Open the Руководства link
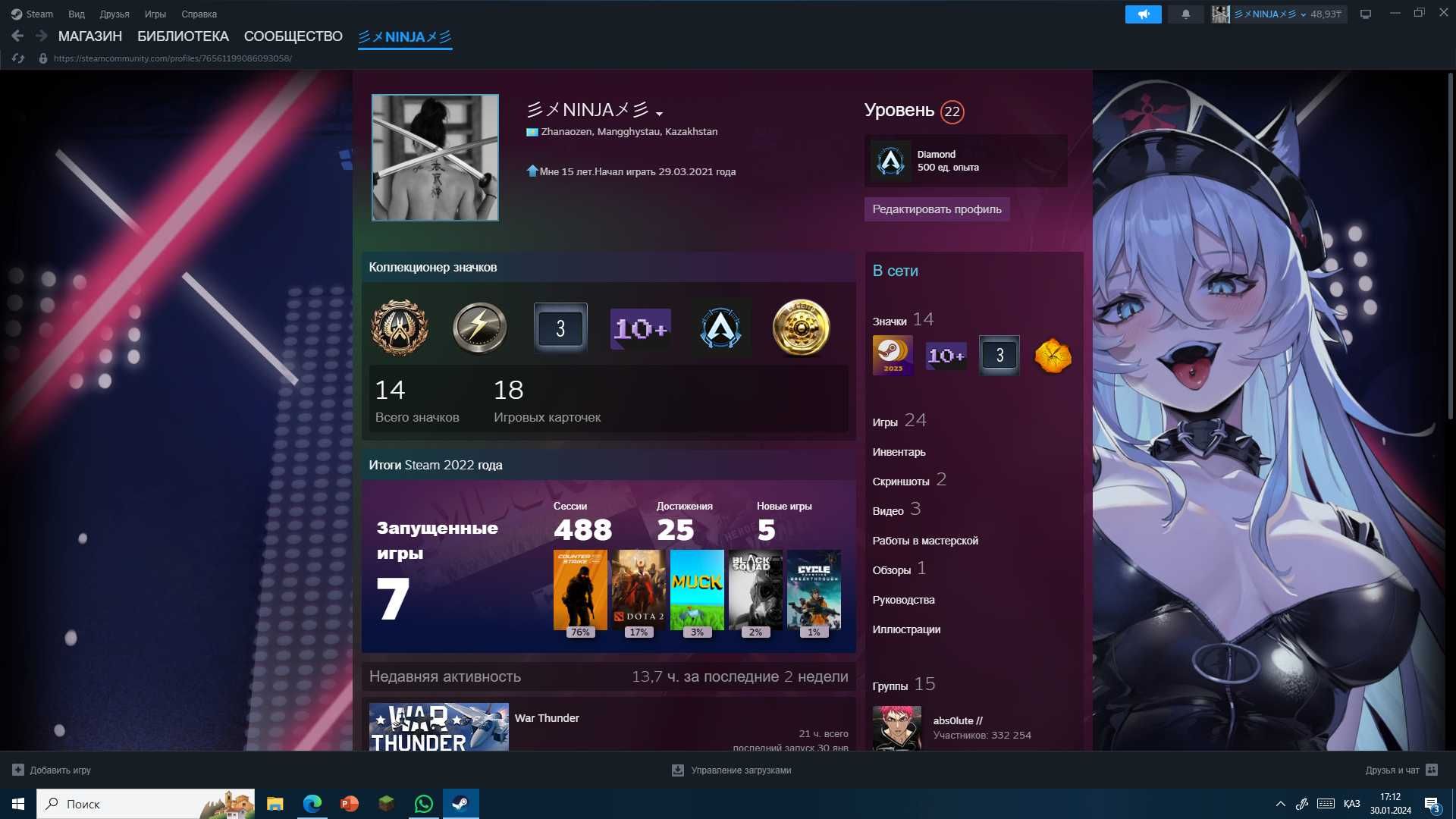Image resolution: width=1456 pixels, height=819 pixels. pos(903,600)
